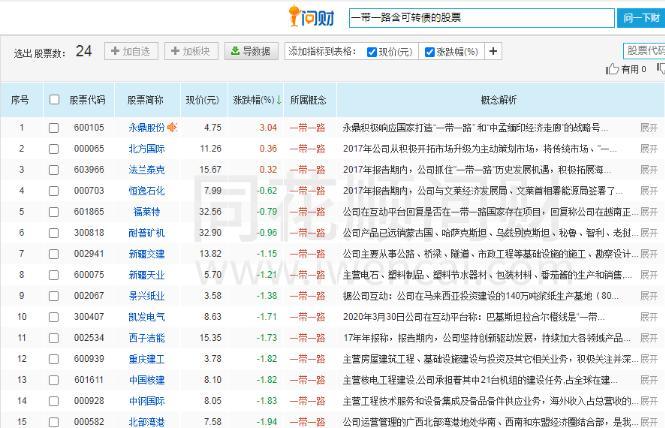This screenshot has height=428, width=665.
Task: Toggle the 现价(元) indicator checkbox
Action: click(372, 52)
